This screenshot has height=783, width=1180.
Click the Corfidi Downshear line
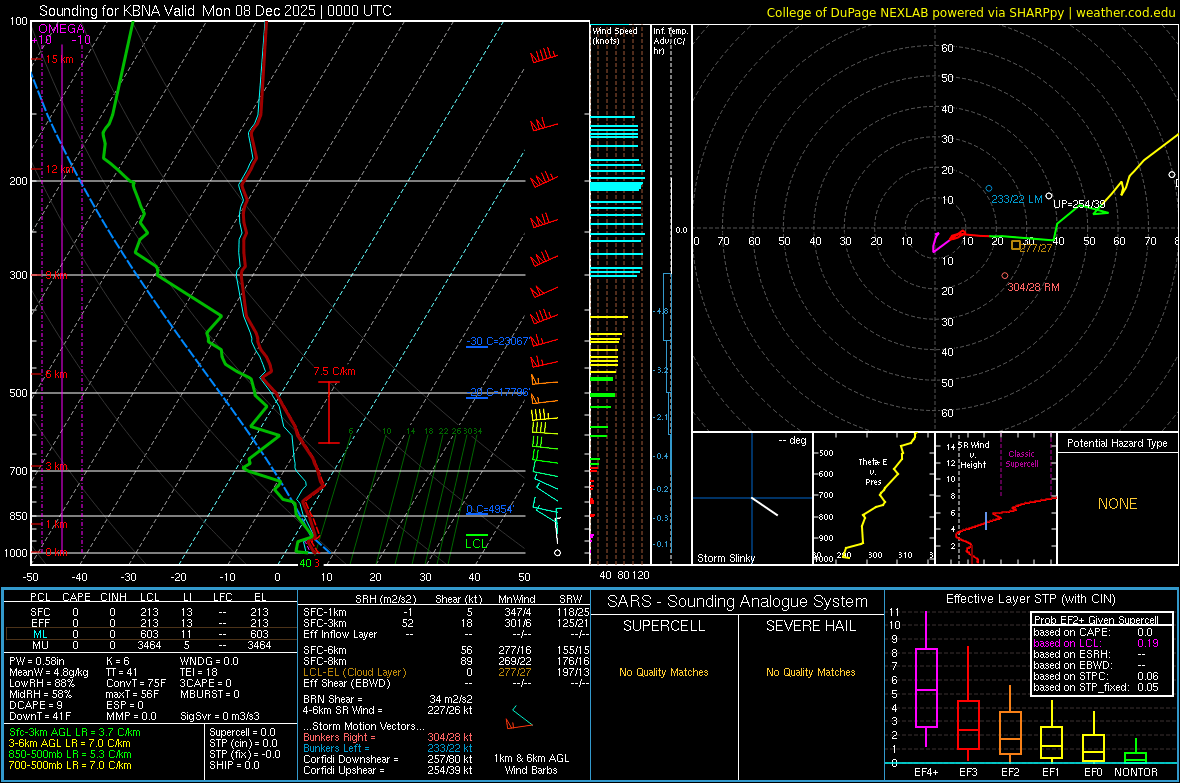[x=388, y=759]
